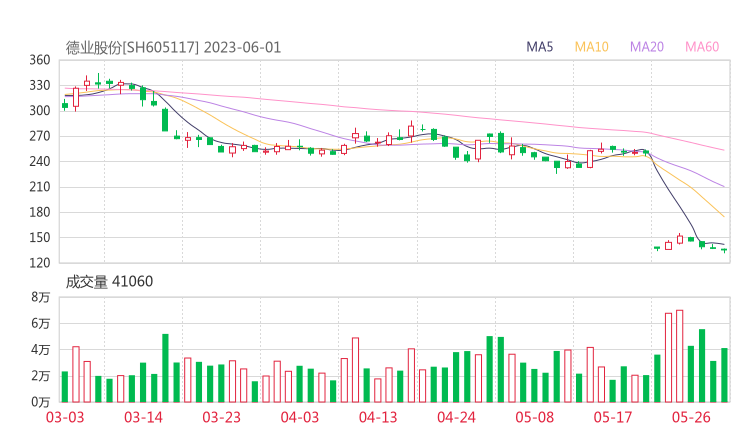This screenshot has width=740, height=440.
Task: Click the stock title 德业股份[SH605117] 2023-06-01
Action: pos(173,47)
